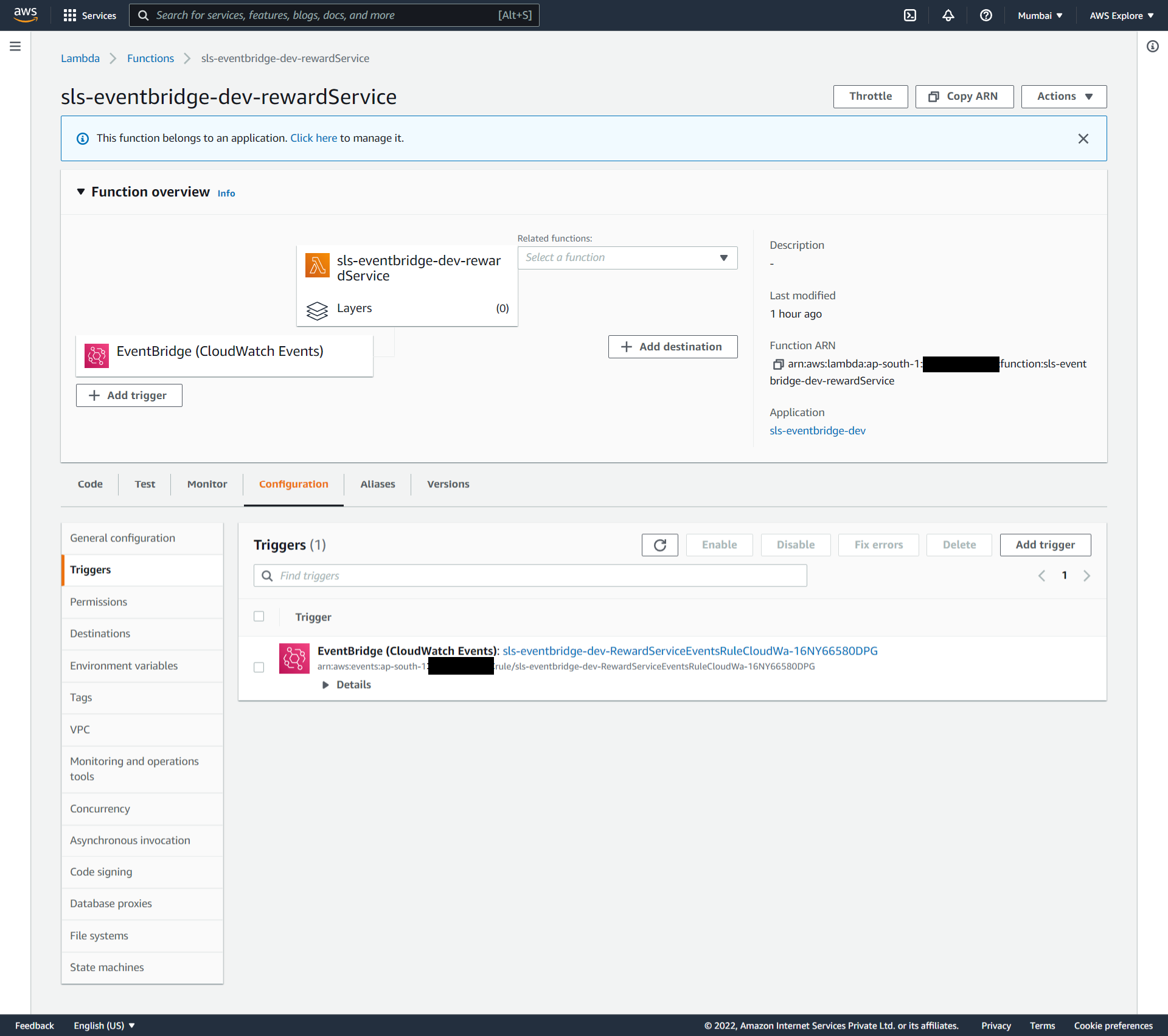
Task: Go to previous triggers page
Action: (1041, 575)
